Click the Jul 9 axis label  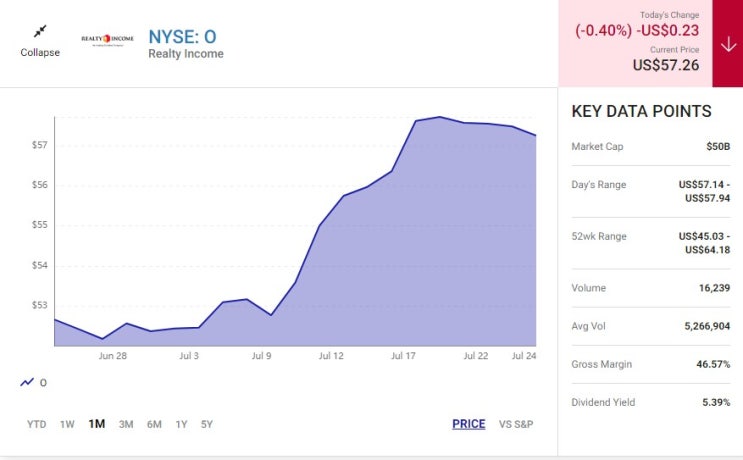coord(262,355)
